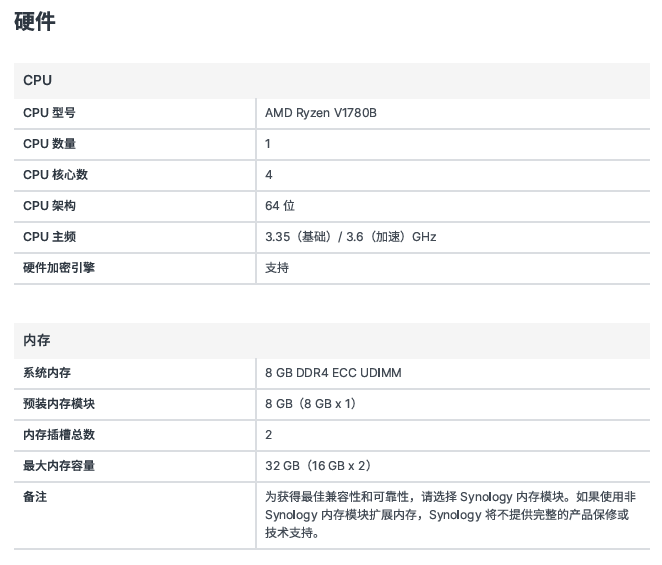Image resolution: width=662 pixels, height=565 pixels.
Task: Select the 3.35 / 3.6 GHz frequency value
Action: point(350,237)
